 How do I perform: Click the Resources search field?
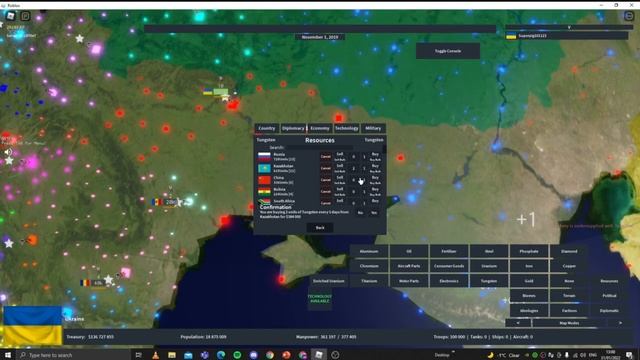(320, 147)
